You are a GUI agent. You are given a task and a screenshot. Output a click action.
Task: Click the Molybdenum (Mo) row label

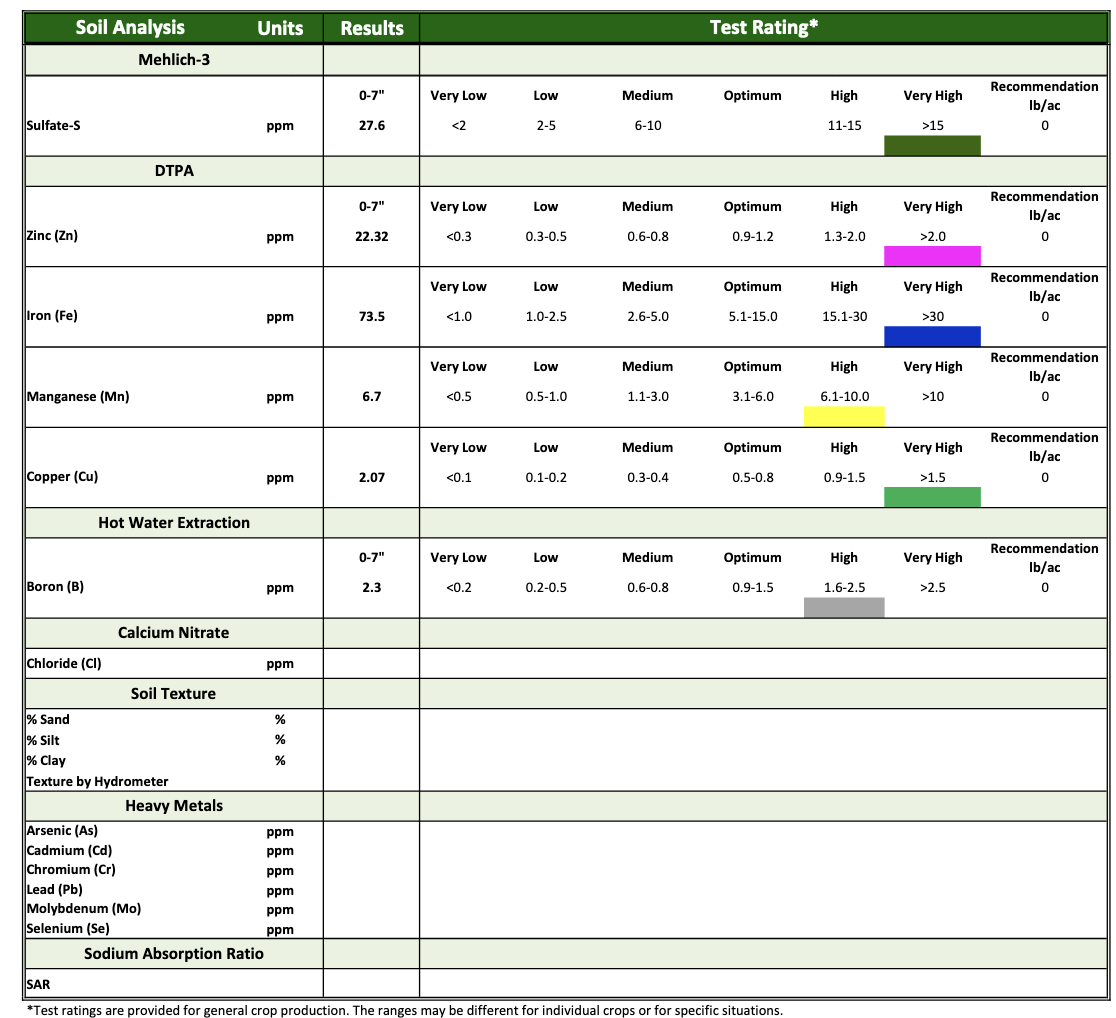coord(83,909)
